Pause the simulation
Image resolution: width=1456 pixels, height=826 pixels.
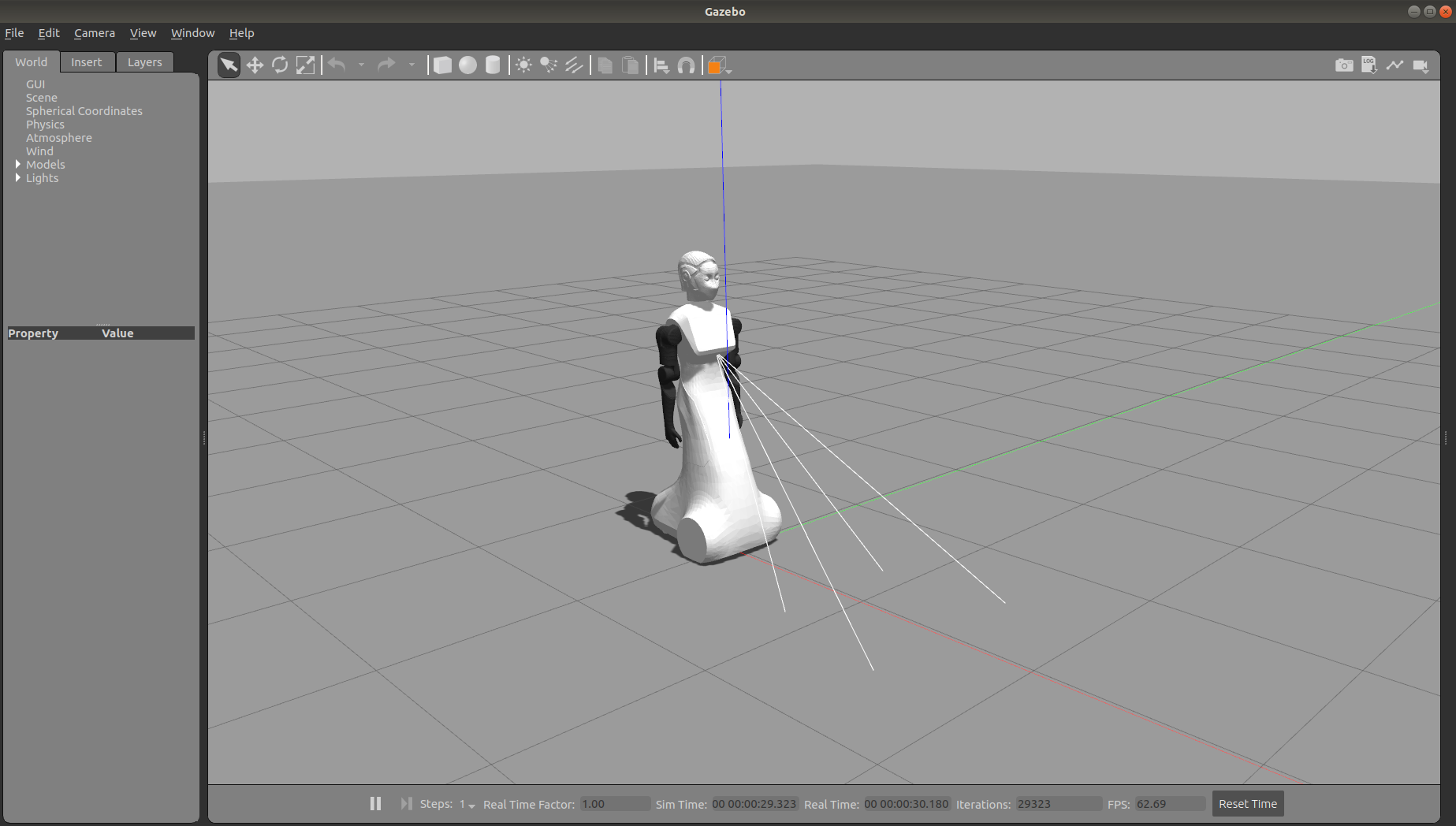coord(375,803)
